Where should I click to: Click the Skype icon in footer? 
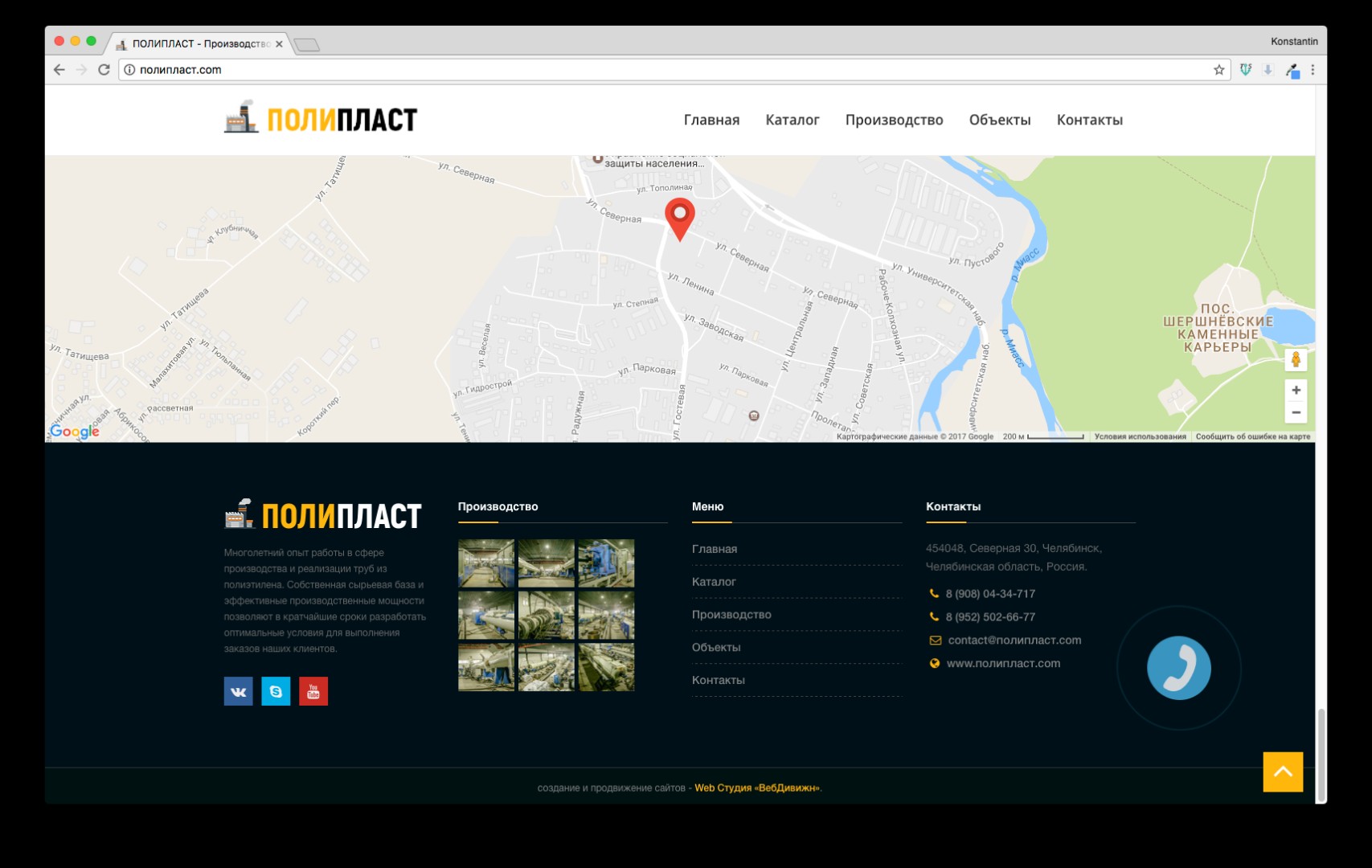click(x=276, y=691)
